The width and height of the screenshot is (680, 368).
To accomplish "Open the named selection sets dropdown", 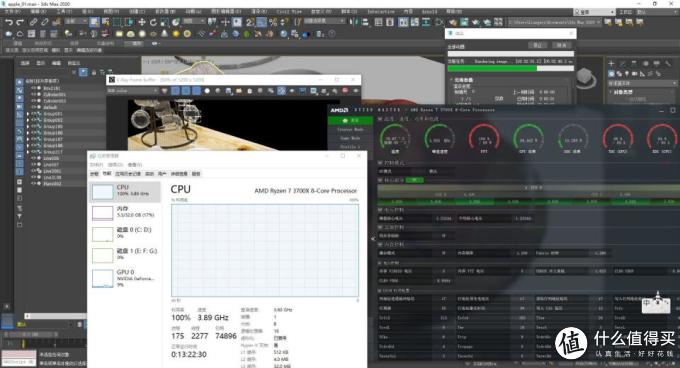I will click(x=324, y=21).
